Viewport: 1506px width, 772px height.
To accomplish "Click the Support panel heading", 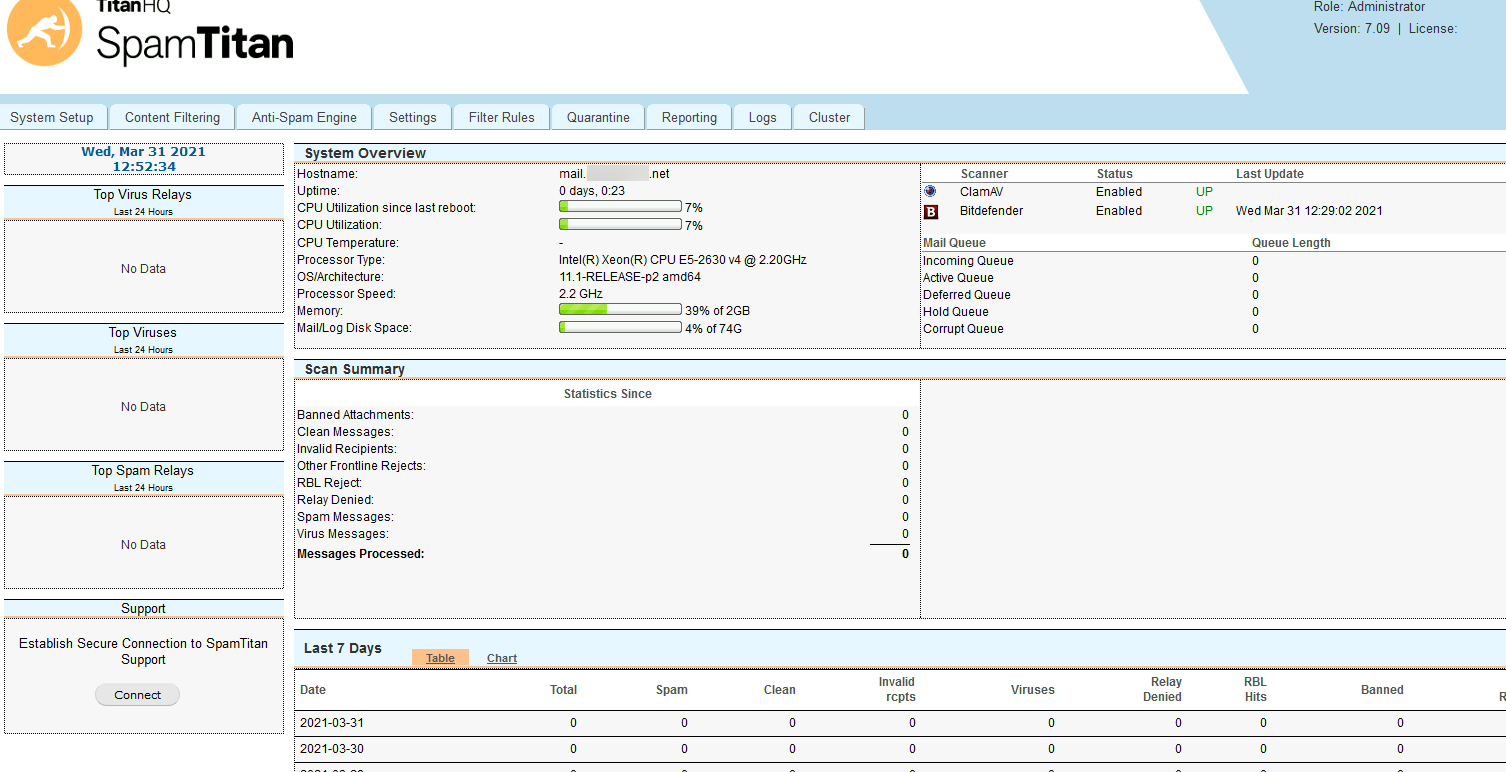I will [143, 609].
